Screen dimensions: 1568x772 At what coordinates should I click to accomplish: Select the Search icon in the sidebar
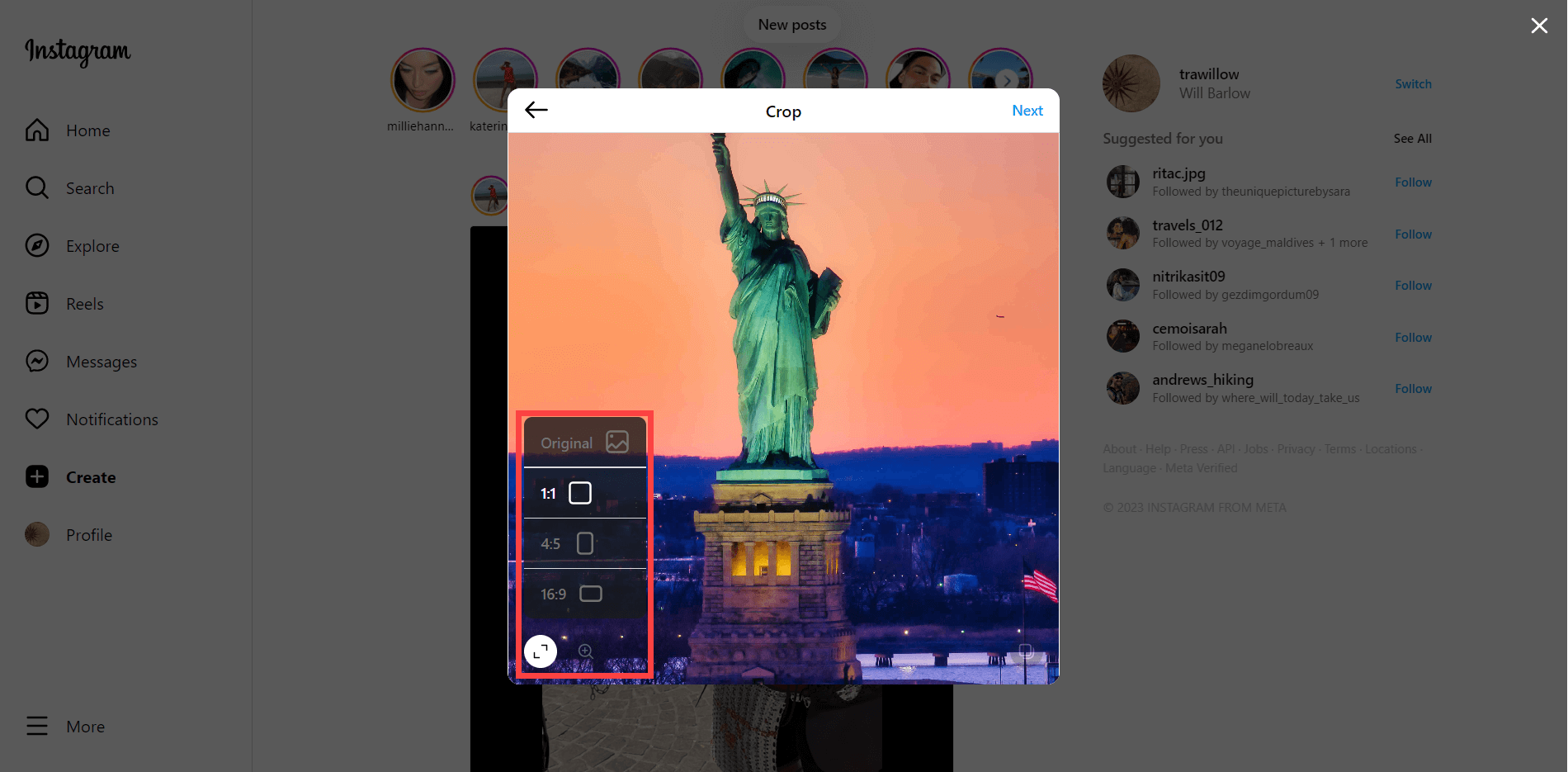(x=37, y=187)
